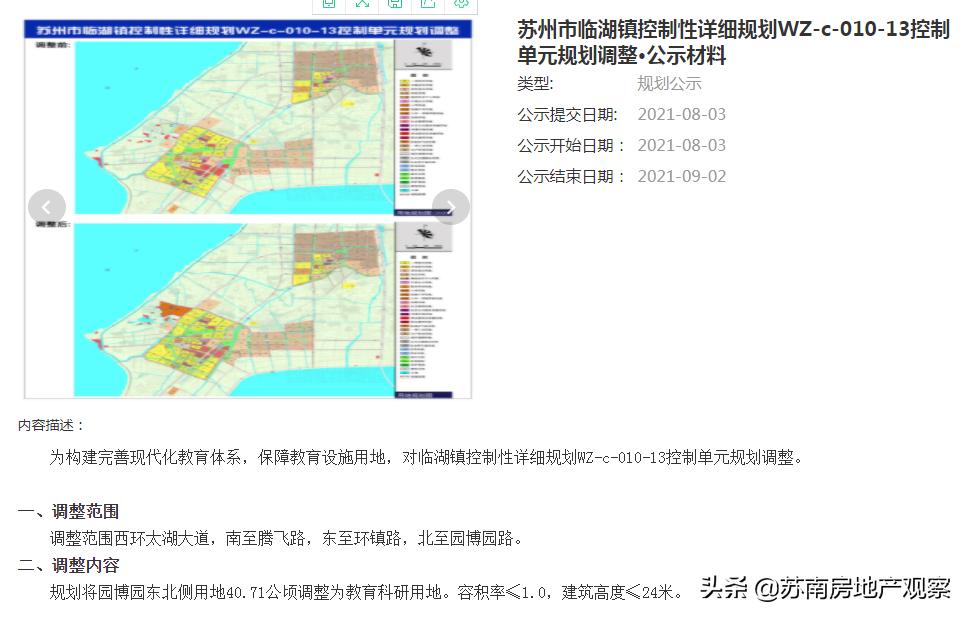Click a yellow legend color swatch on the map

403,82
